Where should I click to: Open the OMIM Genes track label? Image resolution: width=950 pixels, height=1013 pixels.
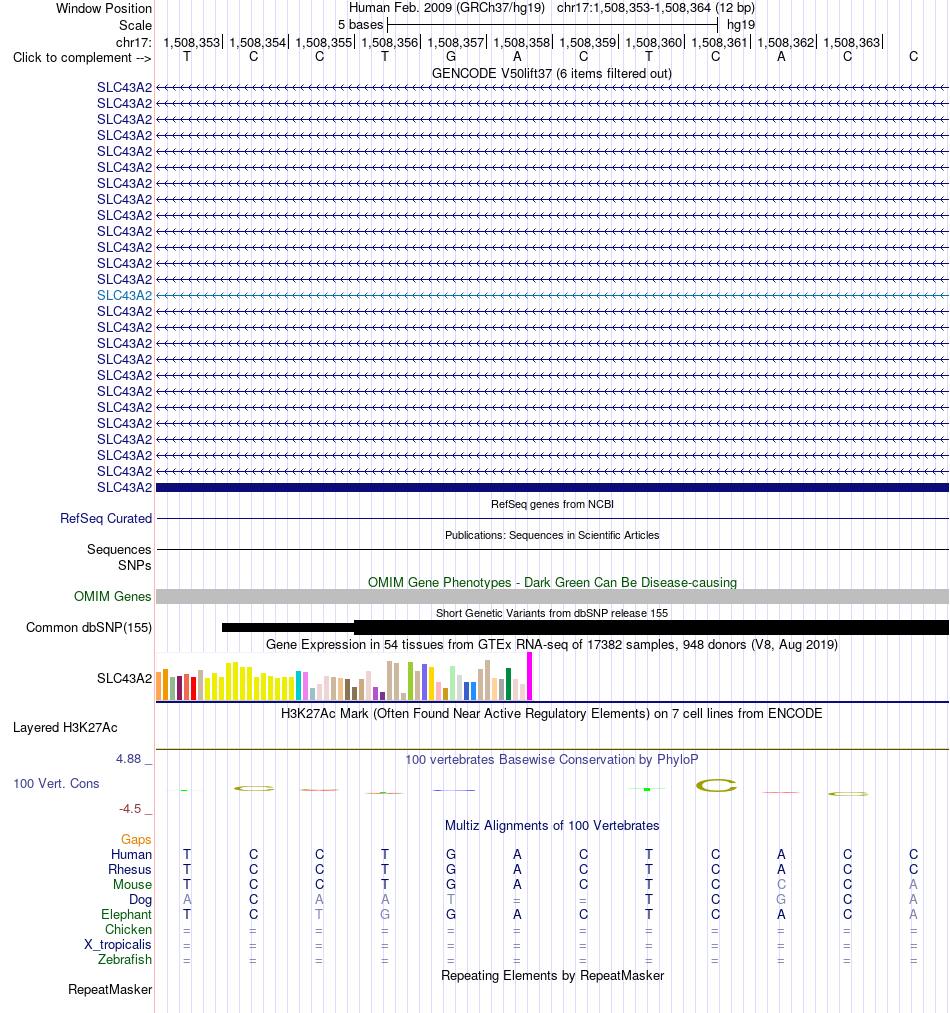coord(112,596)
